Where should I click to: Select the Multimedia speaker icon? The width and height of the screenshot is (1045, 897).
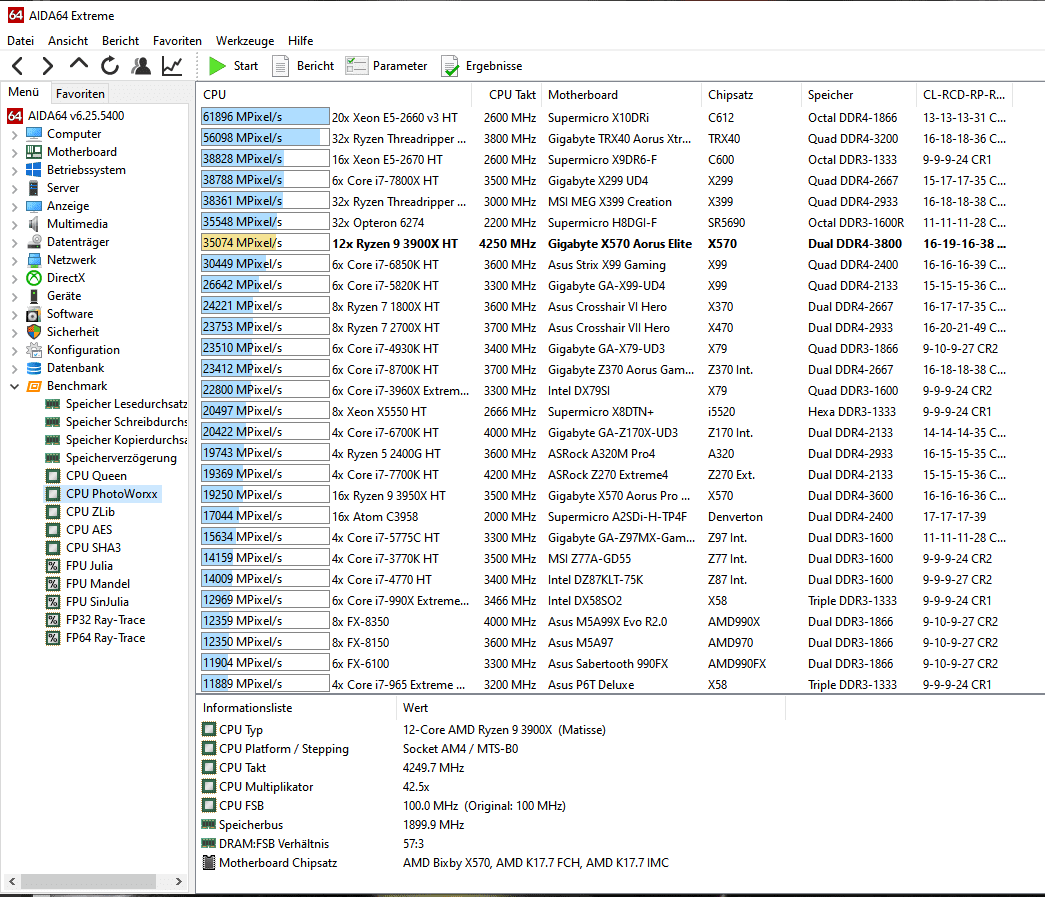click(34, 224)
